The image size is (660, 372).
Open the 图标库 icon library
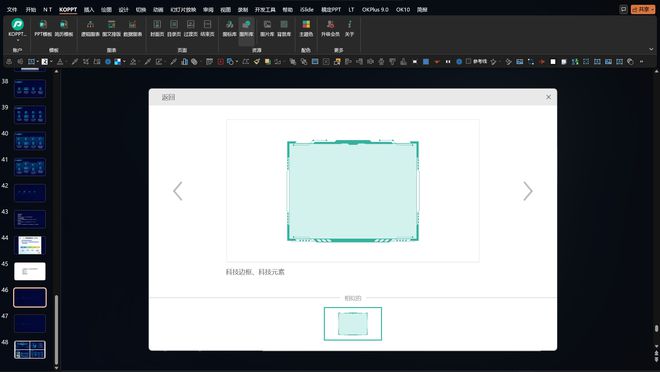229,28
